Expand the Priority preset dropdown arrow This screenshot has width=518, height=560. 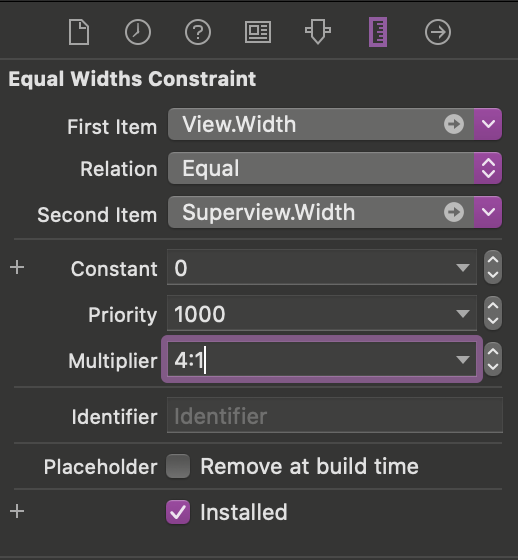point(463,314)
